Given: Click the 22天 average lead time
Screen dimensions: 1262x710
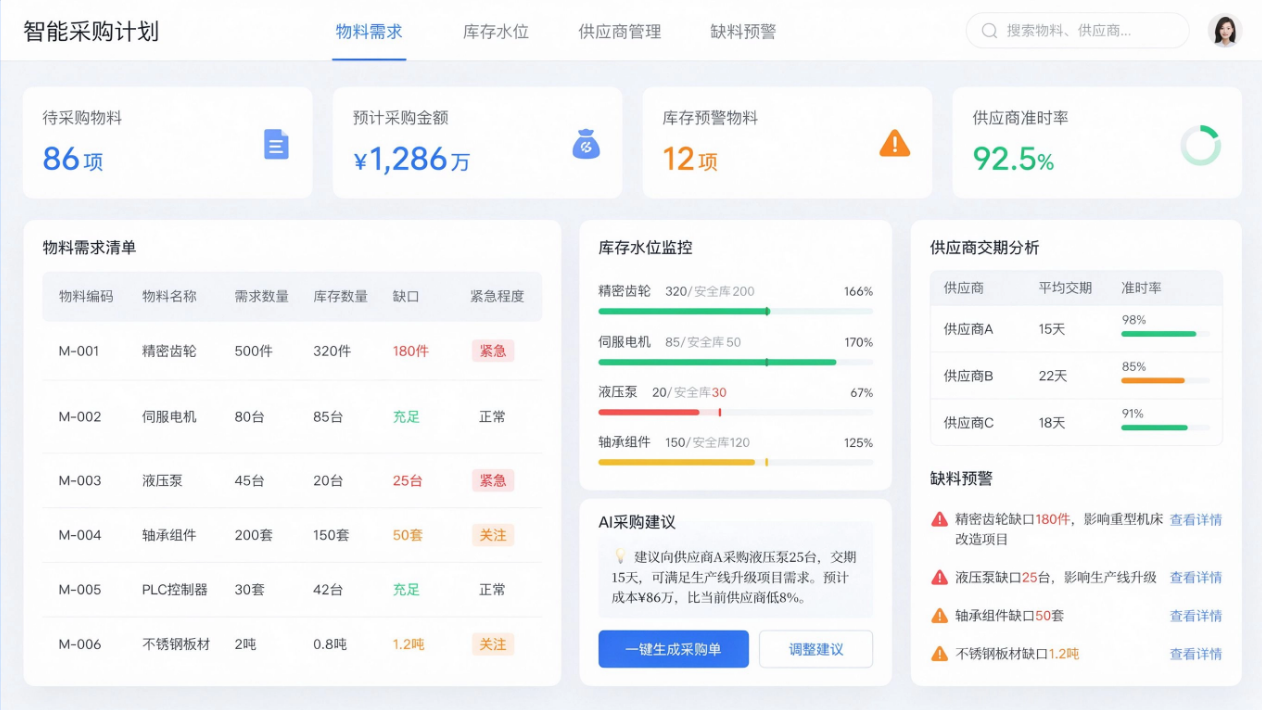Looking at the screenshot, I should pyautogui.click(x=1053, y=376).
